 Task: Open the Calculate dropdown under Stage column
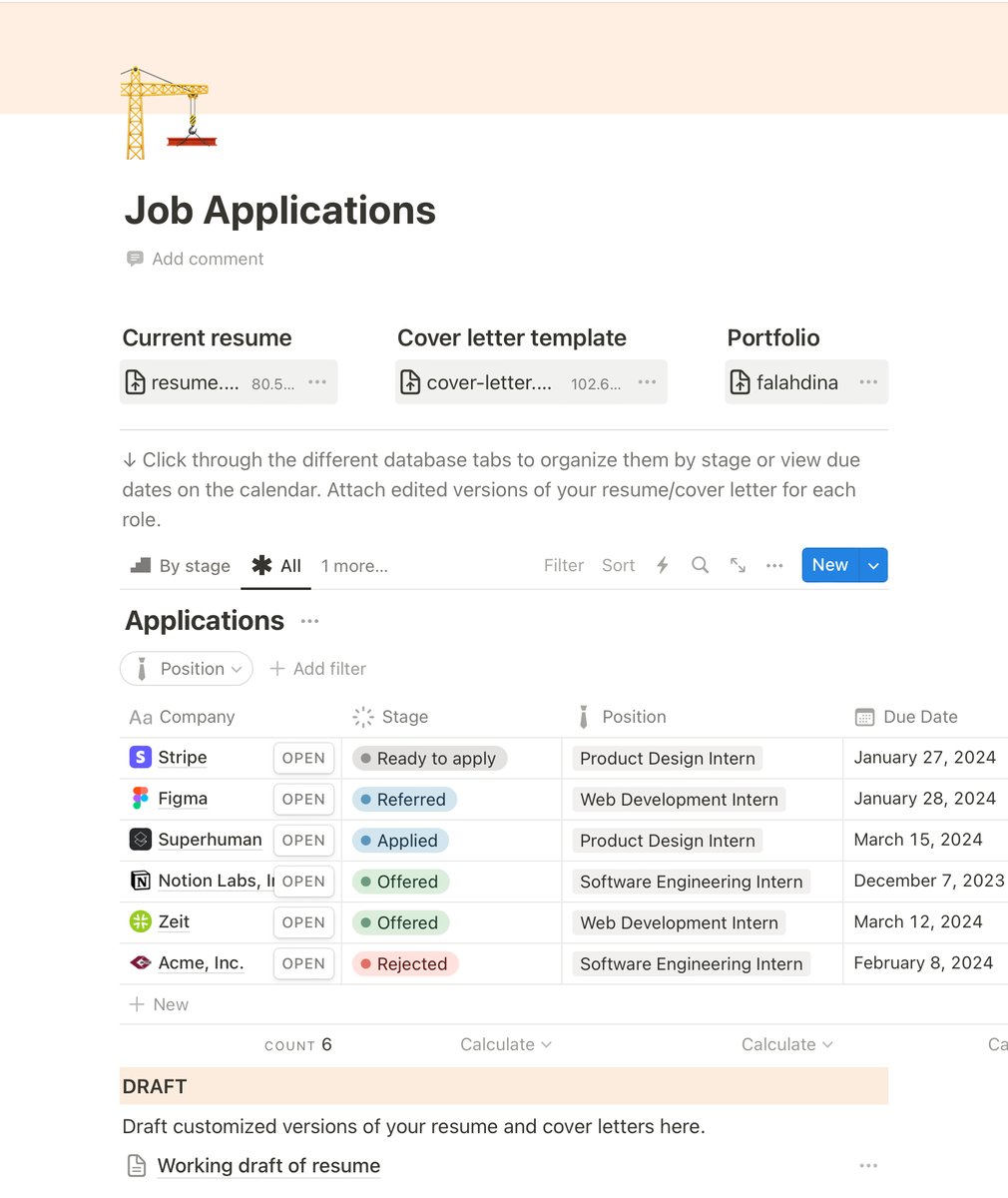[505, 1044]
